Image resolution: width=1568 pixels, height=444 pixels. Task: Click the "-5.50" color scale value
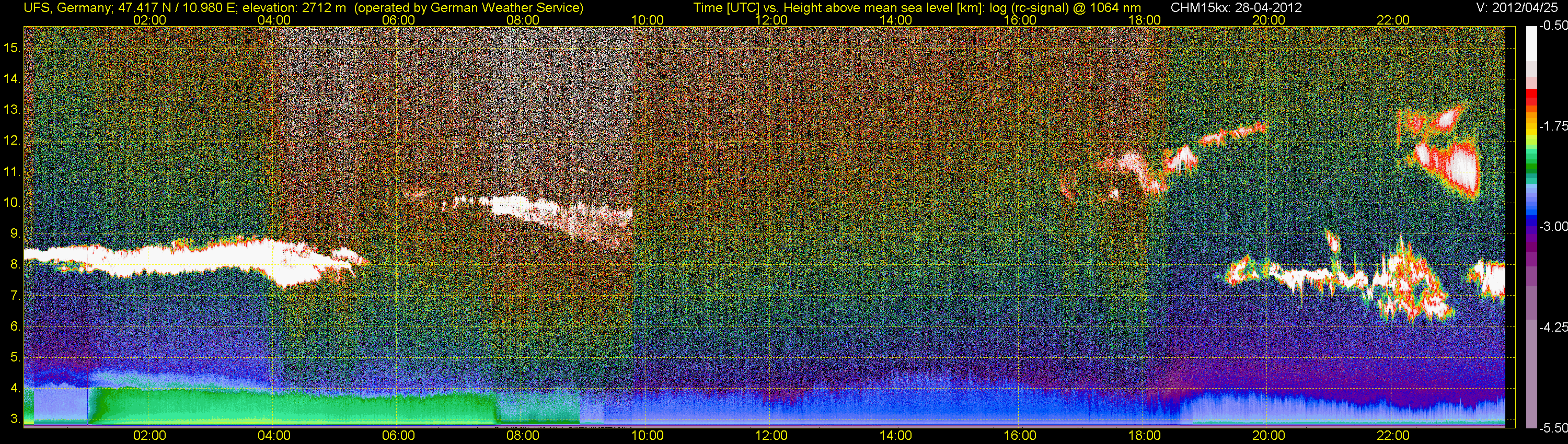click(x=1553, y=428)
